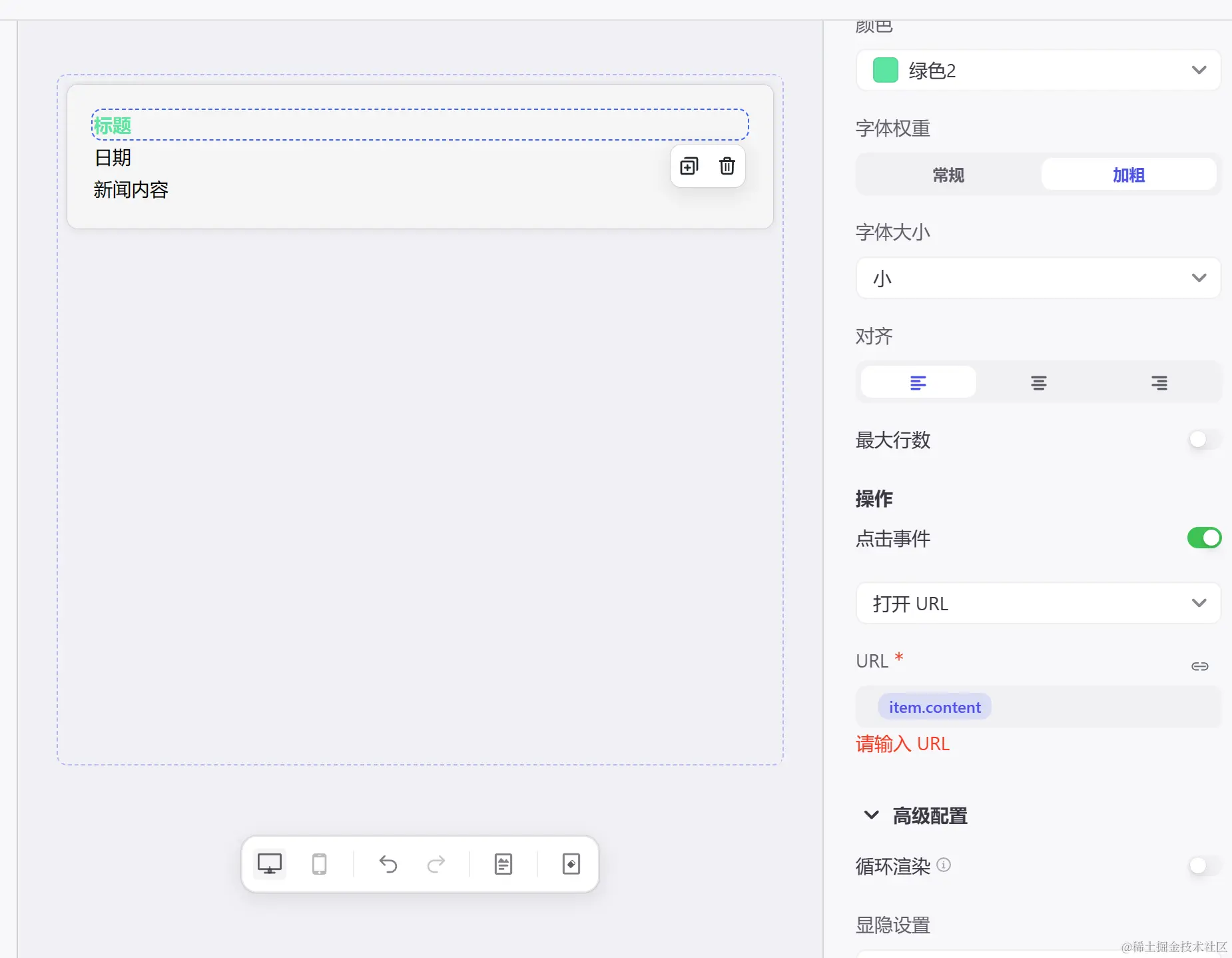This screenshot has height=958, width=1232.
Task: Click the redo icon in bottom toolbar
Action: pos(436,864)
